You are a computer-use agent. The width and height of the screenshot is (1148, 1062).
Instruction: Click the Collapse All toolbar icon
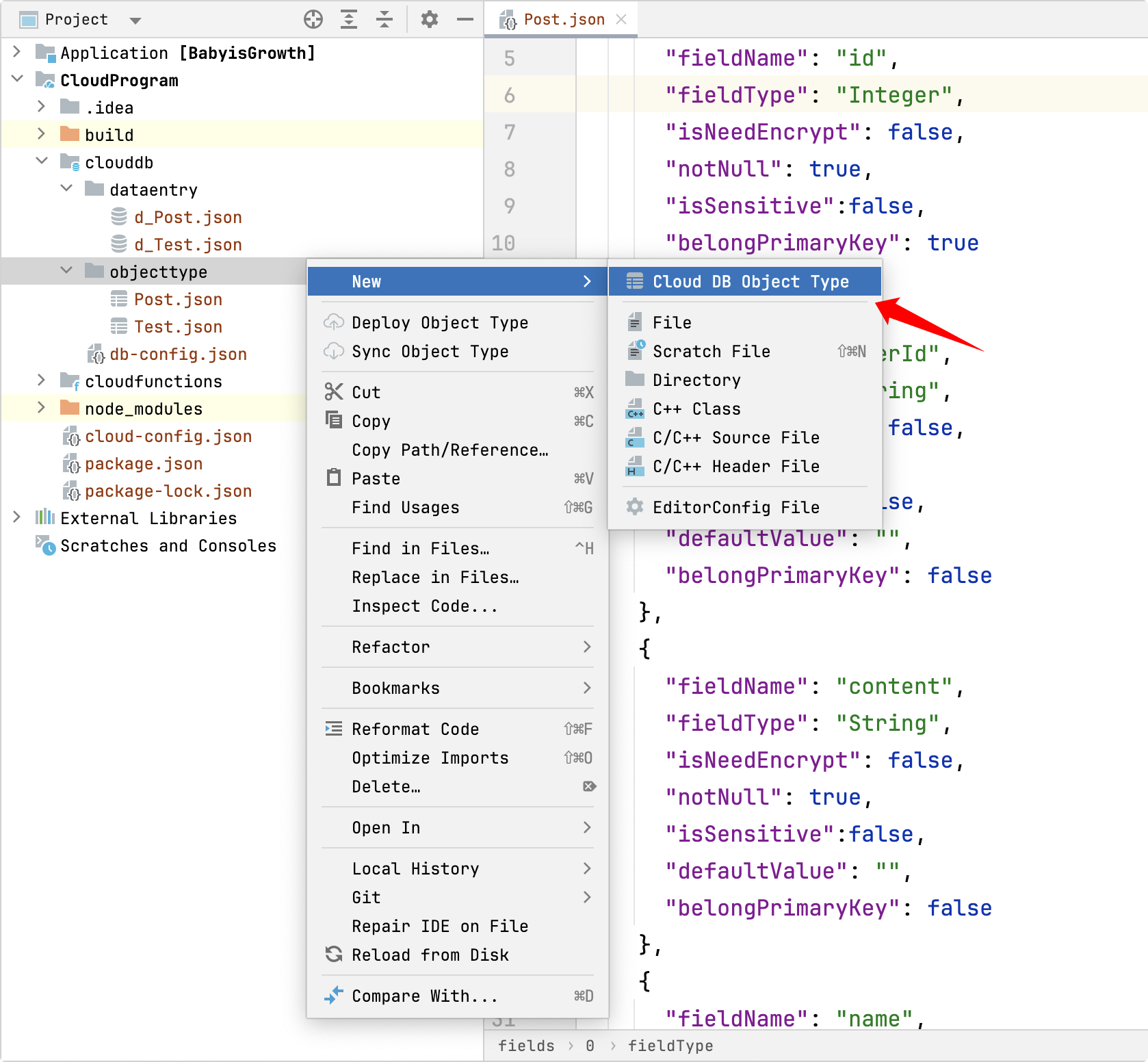pos(384,19)
